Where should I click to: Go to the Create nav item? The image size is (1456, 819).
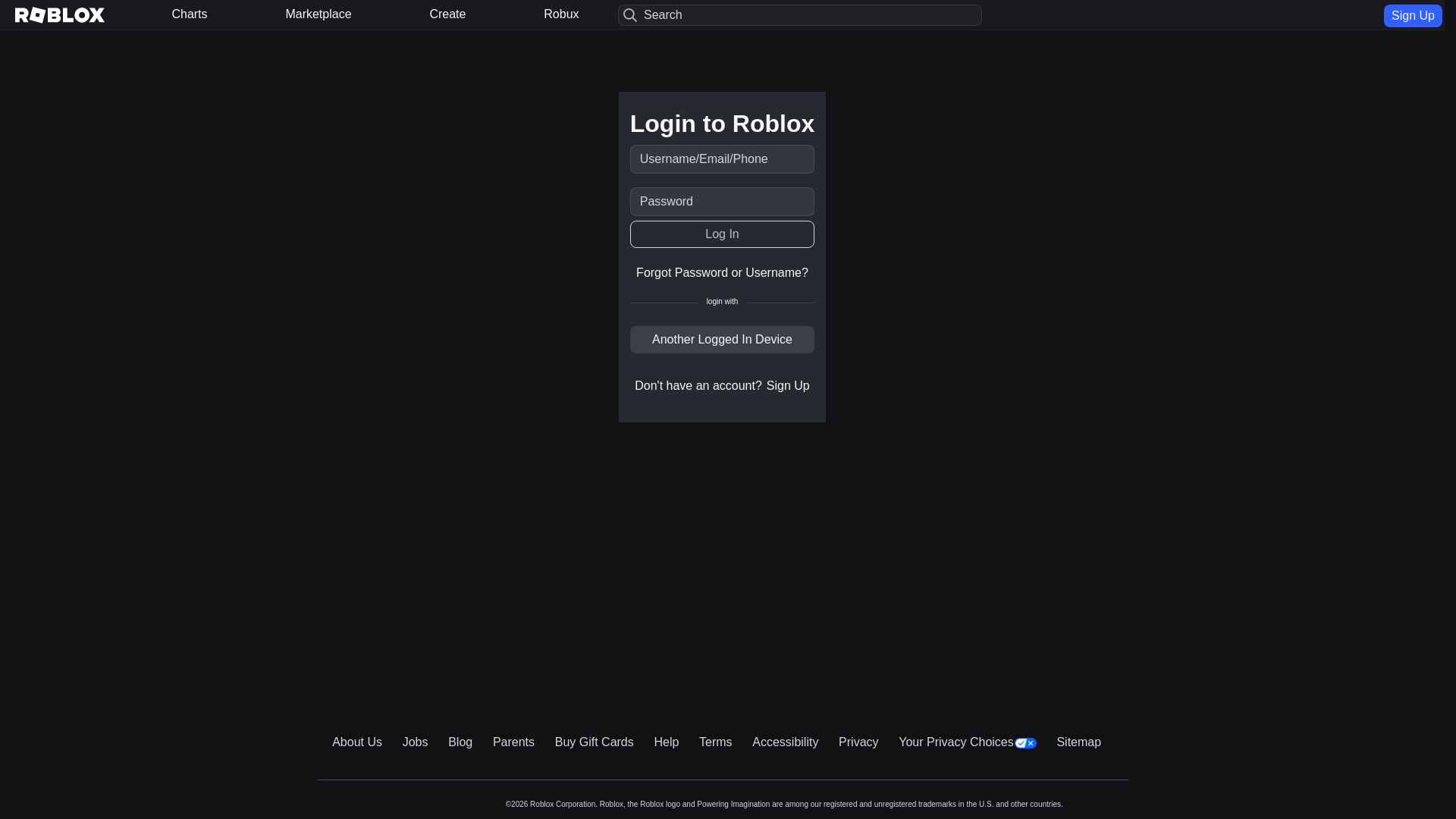[x=447, y=14]
